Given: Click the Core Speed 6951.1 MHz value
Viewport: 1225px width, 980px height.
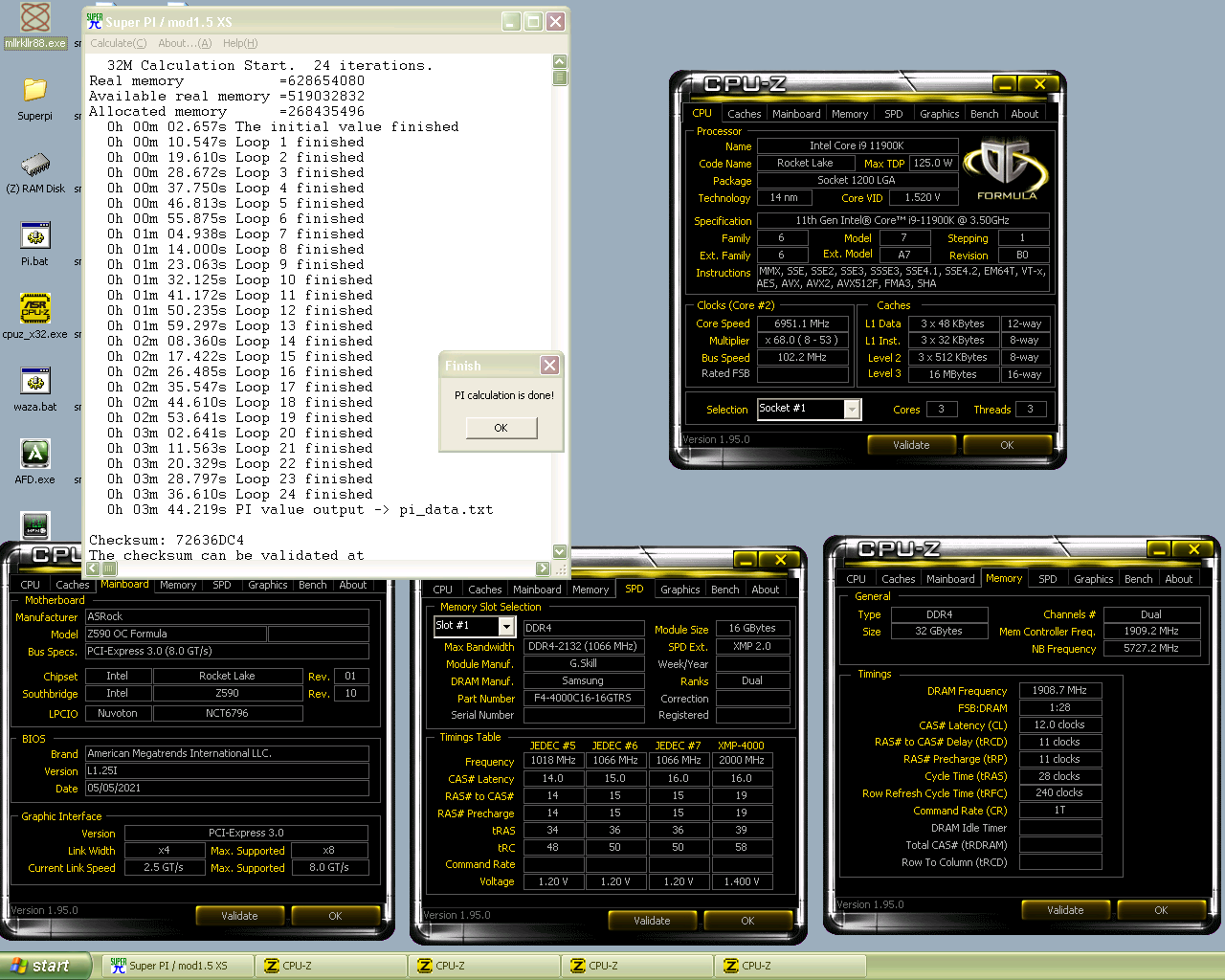Looking at the screenshot, I should click(802, 323).
